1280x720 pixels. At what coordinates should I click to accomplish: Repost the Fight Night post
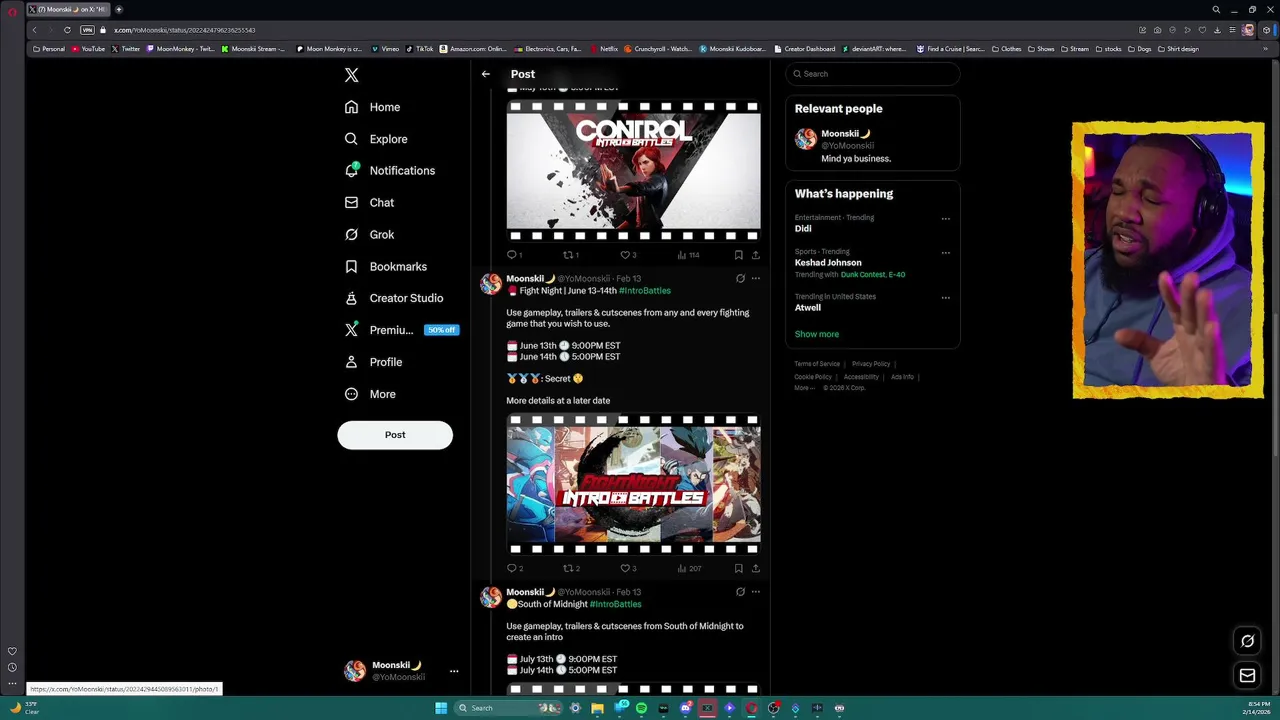pos(571,569)
